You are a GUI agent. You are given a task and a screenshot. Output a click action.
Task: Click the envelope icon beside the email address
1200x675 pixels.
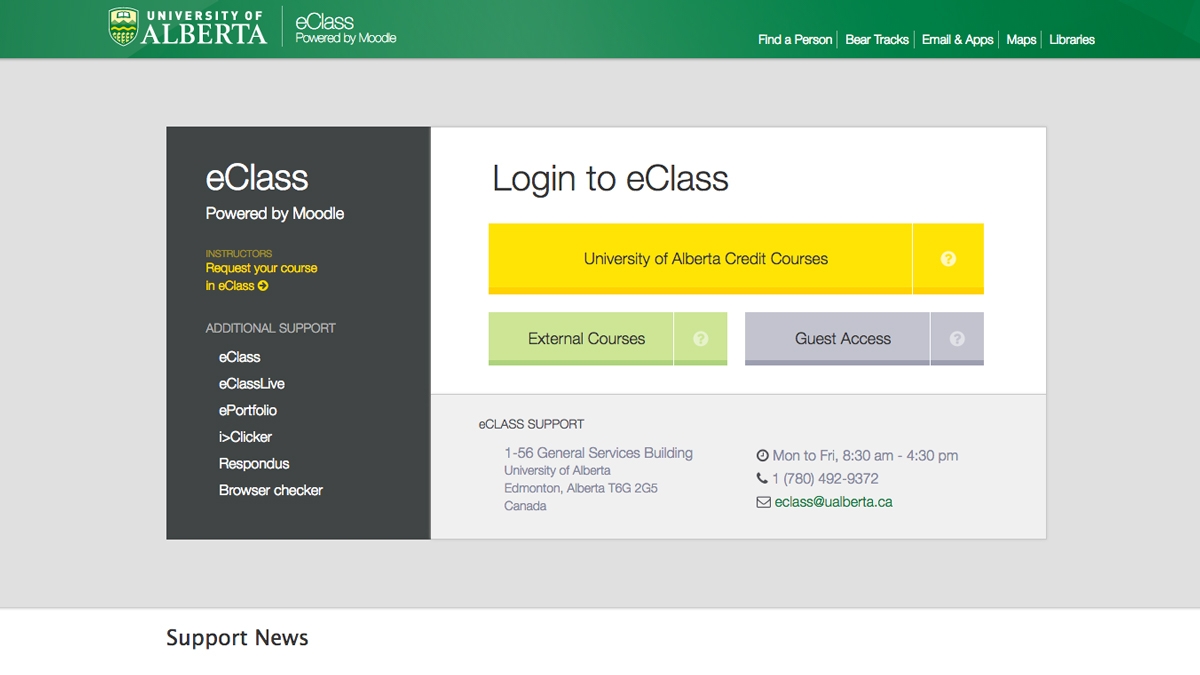pyautogui.click(x=765, y=503)
